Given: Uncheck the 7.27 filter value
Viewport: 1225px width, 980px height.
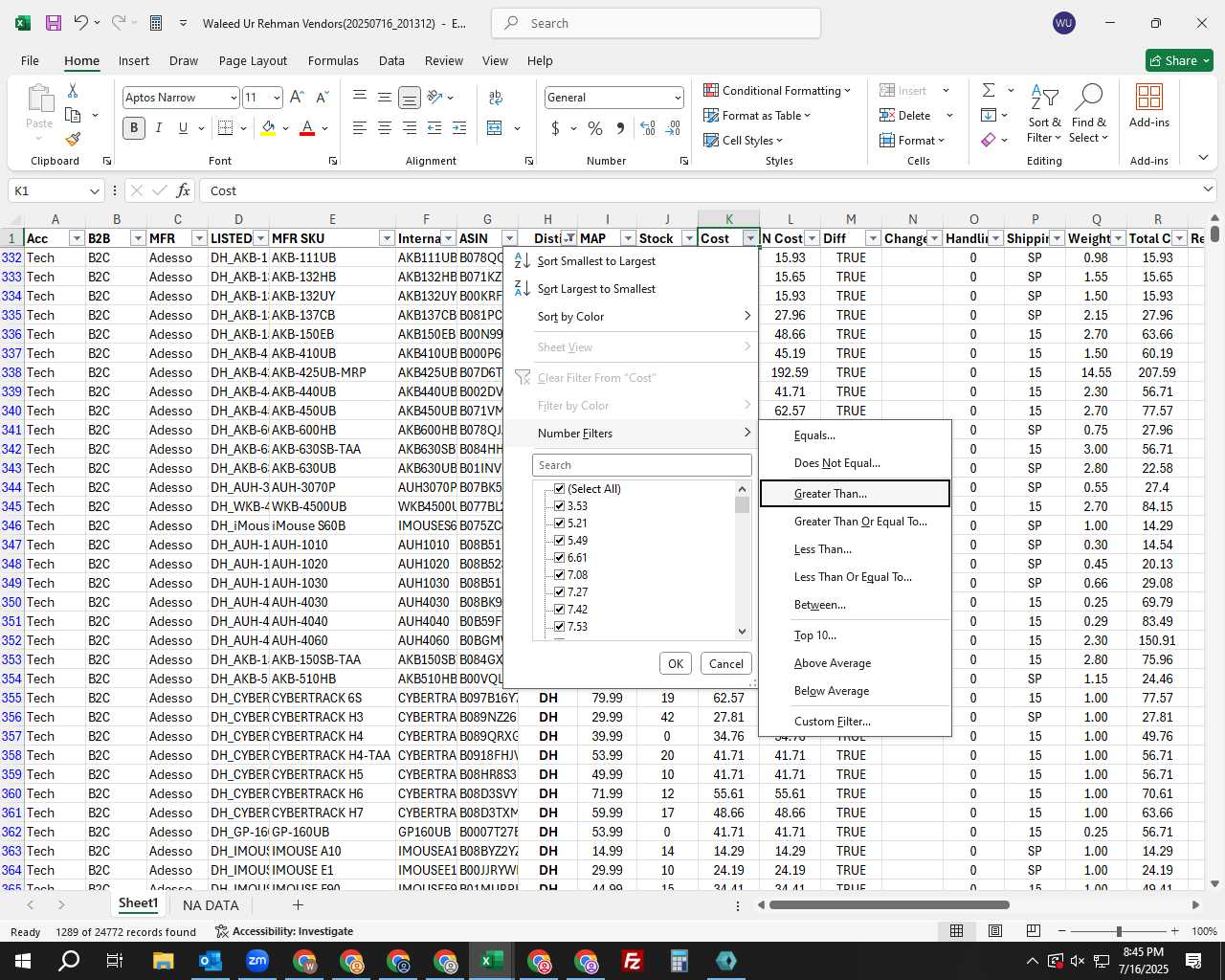Looking at the screenshot, I should point(560,592).
